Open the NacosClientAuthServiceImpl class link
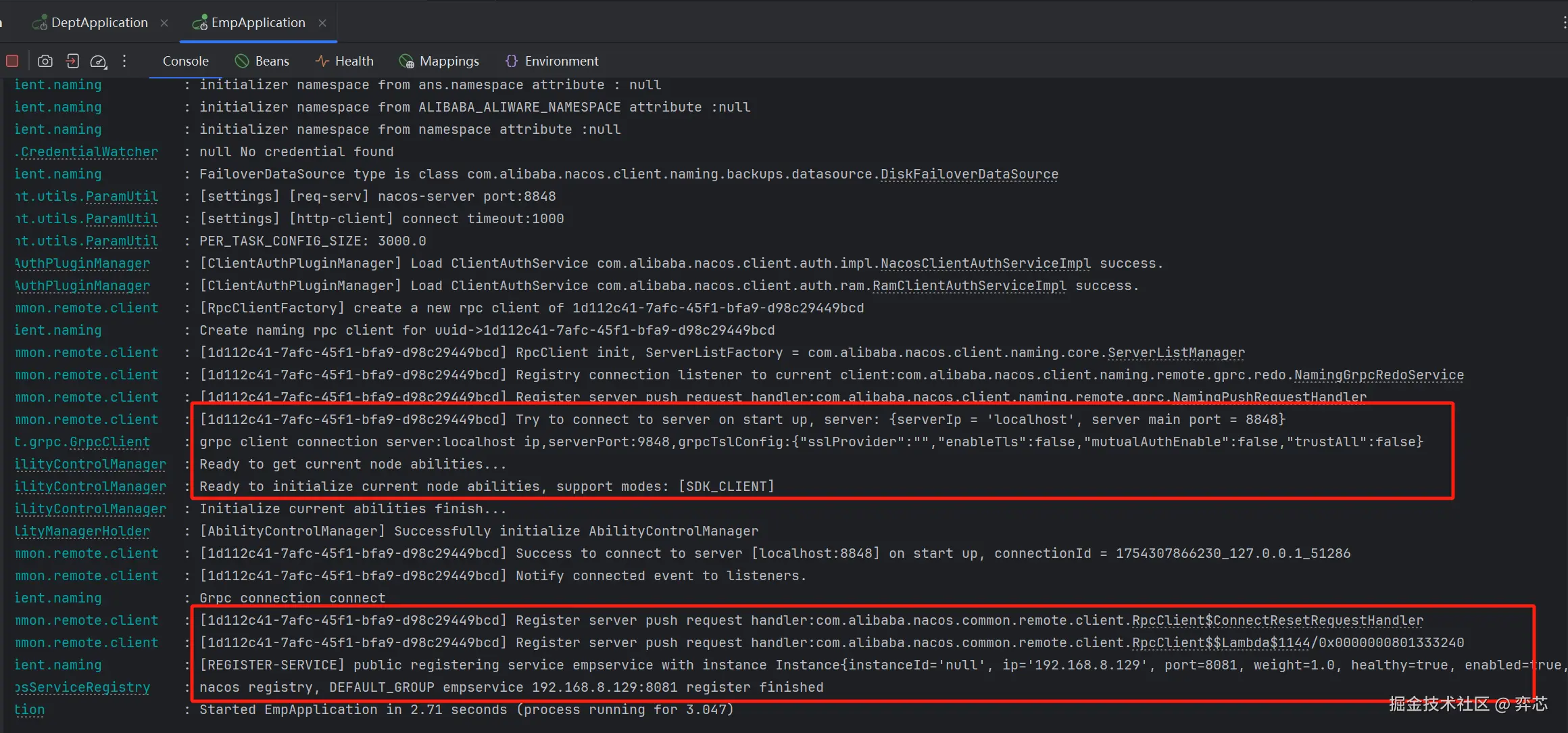1568x733 pixels. tap(985, 263)
